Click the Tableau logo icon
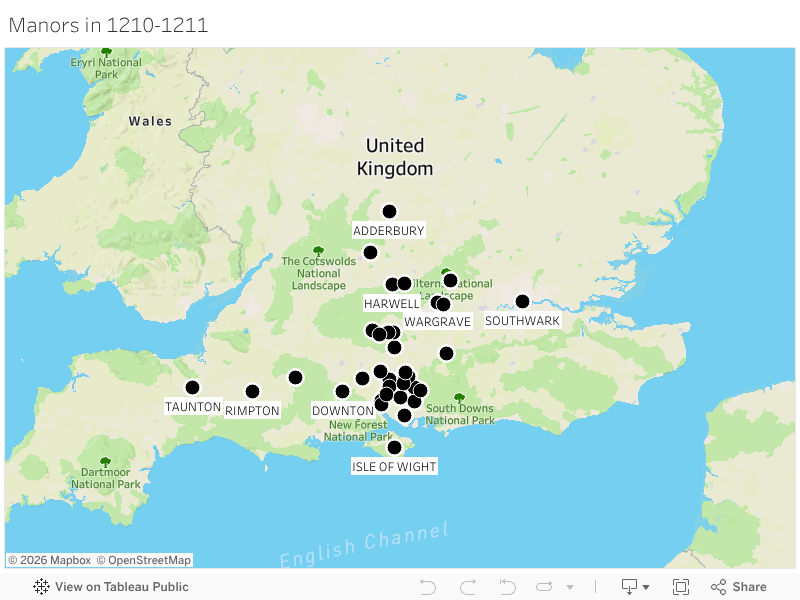The image size is (800, 600). pyautogui.click(x=41, y=587)
